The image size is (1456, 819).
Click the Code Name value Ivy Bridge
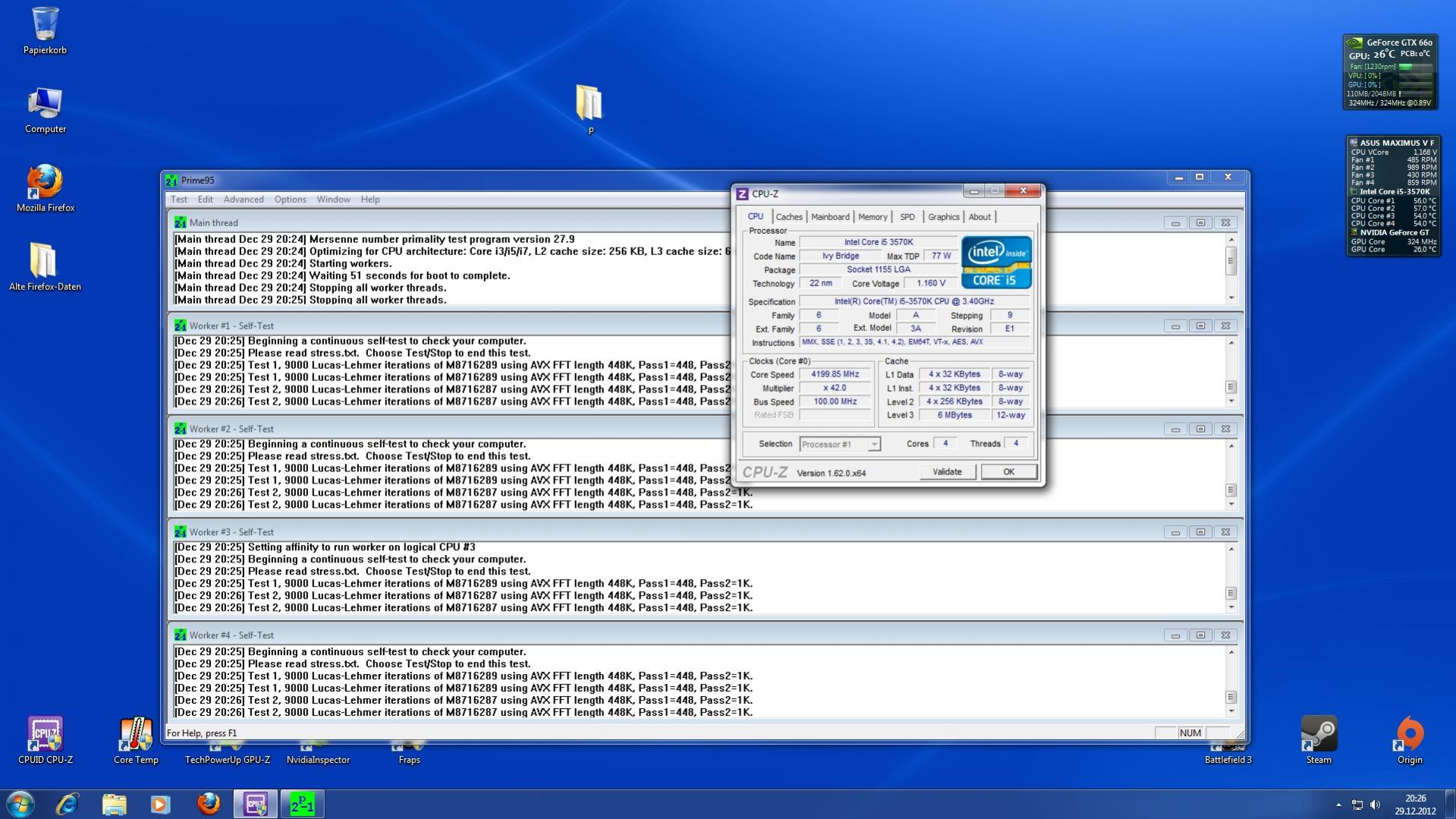(841, 256)
